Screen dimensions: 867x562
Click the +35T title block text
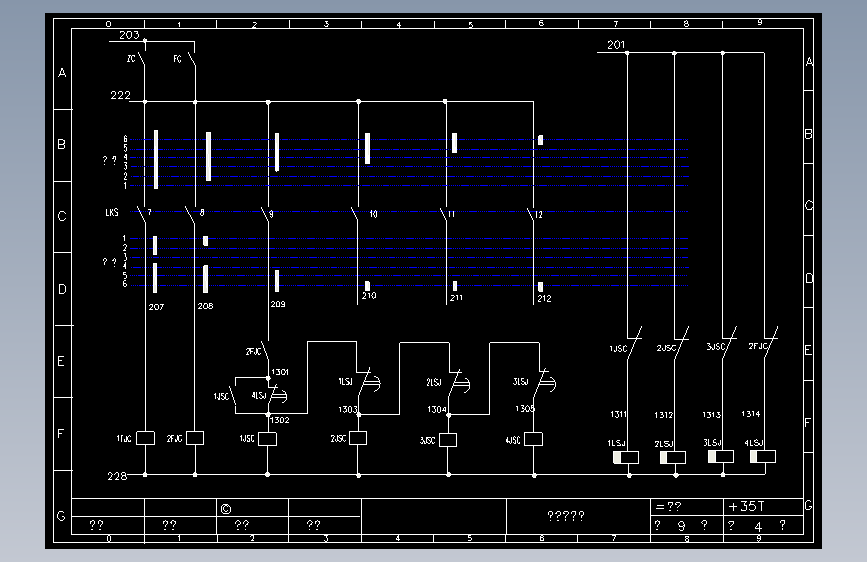click(746, 507)
